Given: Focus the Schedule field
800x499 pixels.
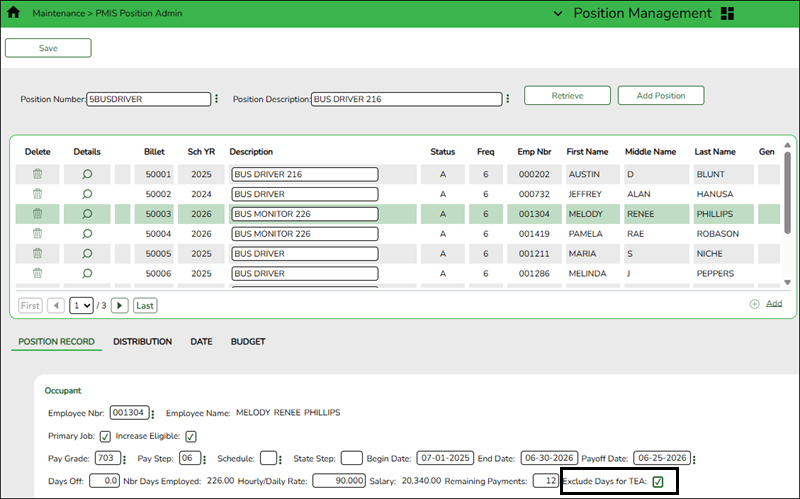Looking at the screenshot, I should [268, 458].
